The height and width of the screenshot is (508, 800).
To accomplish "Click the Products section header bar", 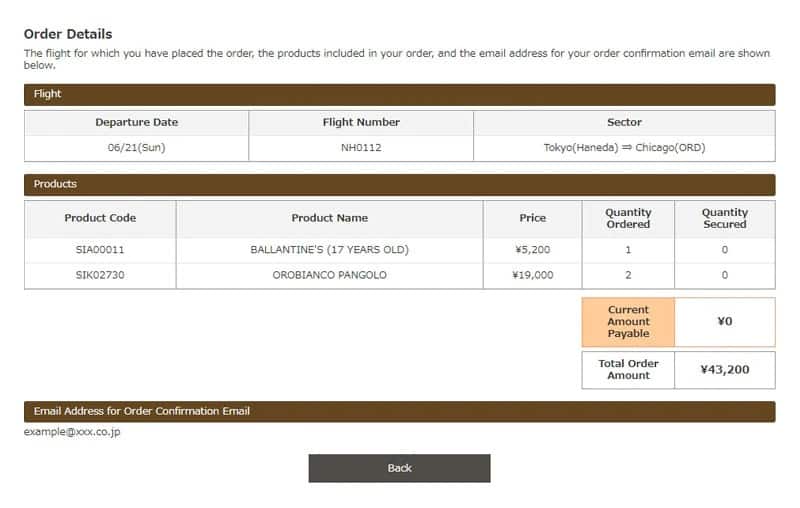I will point(399,184).
